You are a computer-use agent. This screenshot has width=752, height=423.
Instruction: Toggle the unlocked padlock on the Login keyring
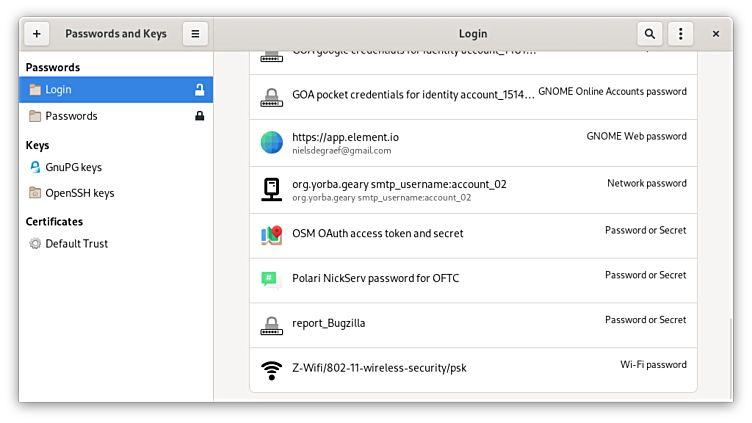coord(200,90)
